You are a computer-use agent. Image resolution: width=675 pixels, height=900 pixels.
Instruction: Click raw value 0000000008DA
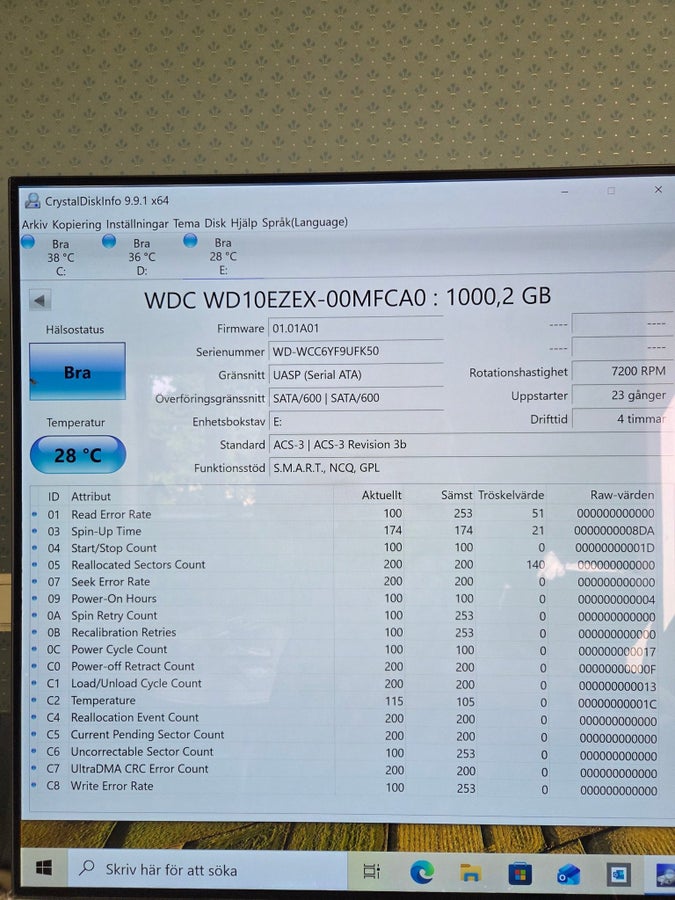pos(614,531)
